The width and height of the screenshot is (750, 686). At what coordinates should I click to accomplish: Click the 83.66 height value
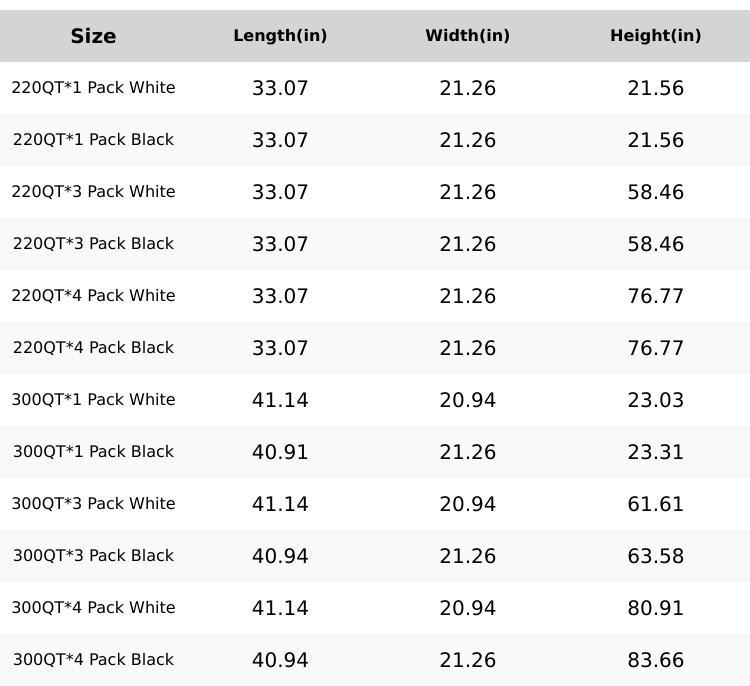click(655, 660)
